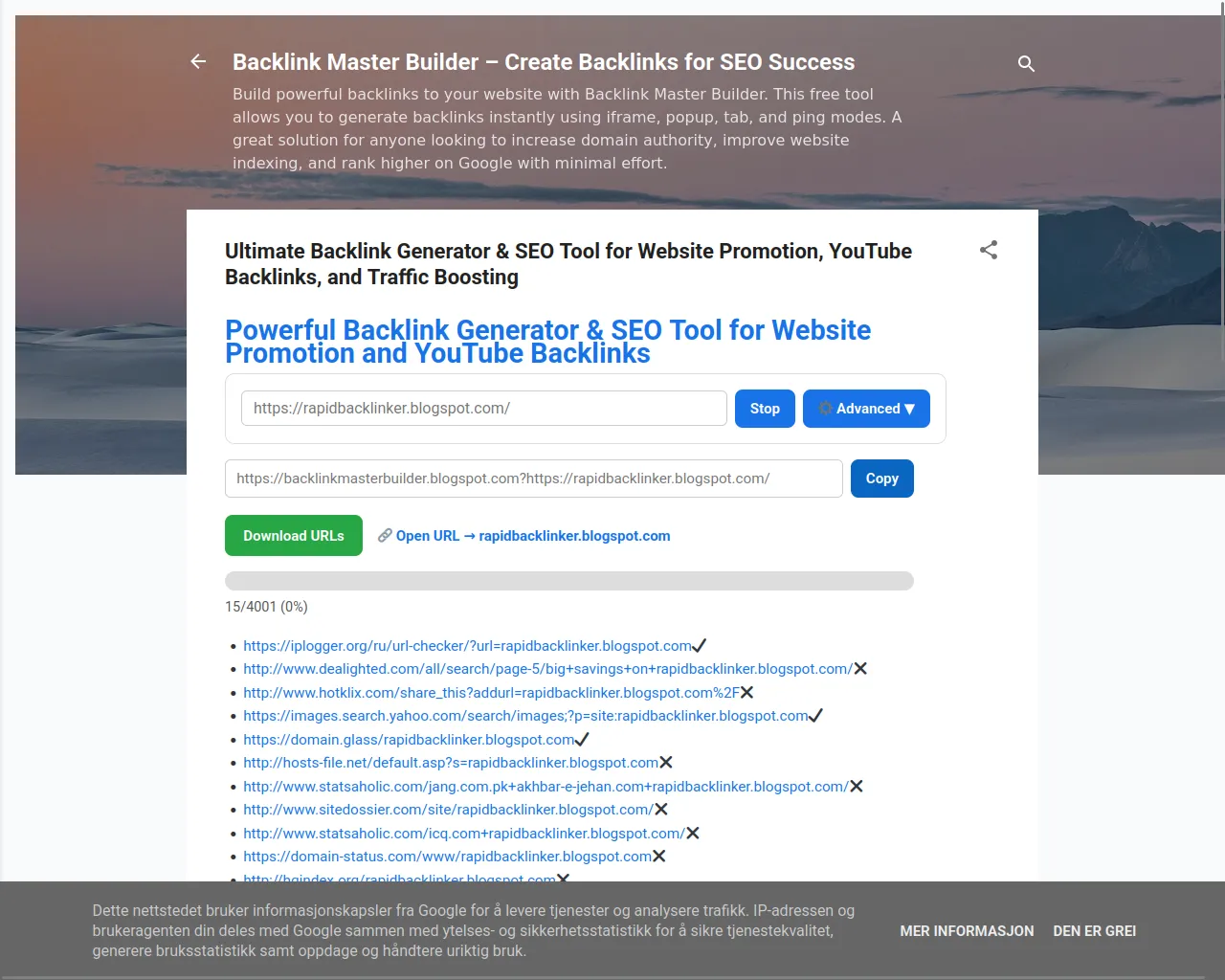
Task: Open the blog search magnifier icon
Action: [x=1026, y=63]
